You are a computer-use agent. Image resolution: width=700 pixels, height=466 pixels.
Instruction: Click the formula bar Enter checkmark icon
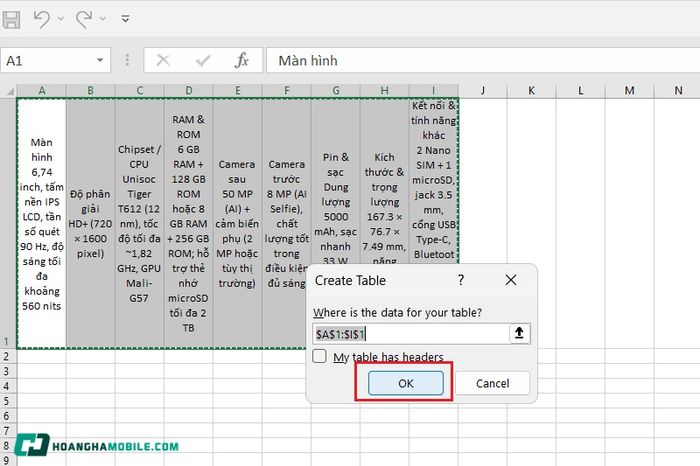203,60
